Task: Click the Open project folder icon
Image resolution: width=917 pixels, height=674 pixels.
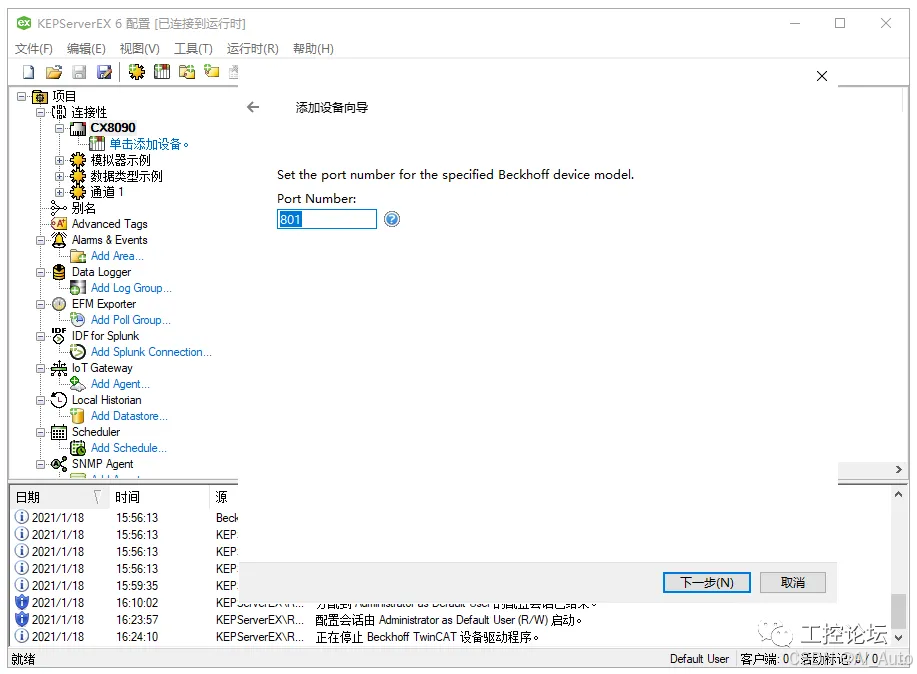Action: pos(54,72)
